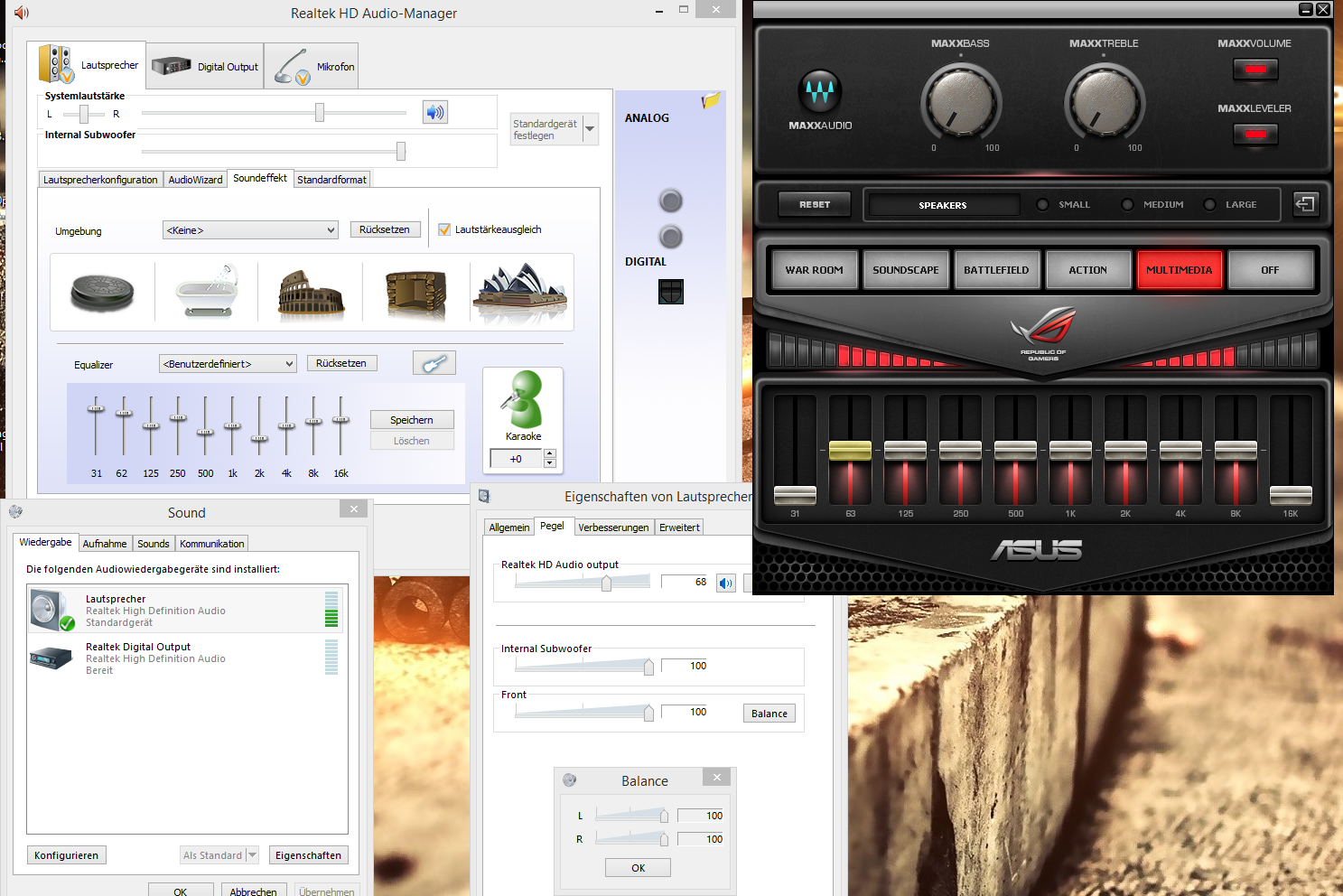Screen dimensions: 1343x896
Task: Select the padded room environment preset
Action: pyautogui.click(x=415, y=294)
